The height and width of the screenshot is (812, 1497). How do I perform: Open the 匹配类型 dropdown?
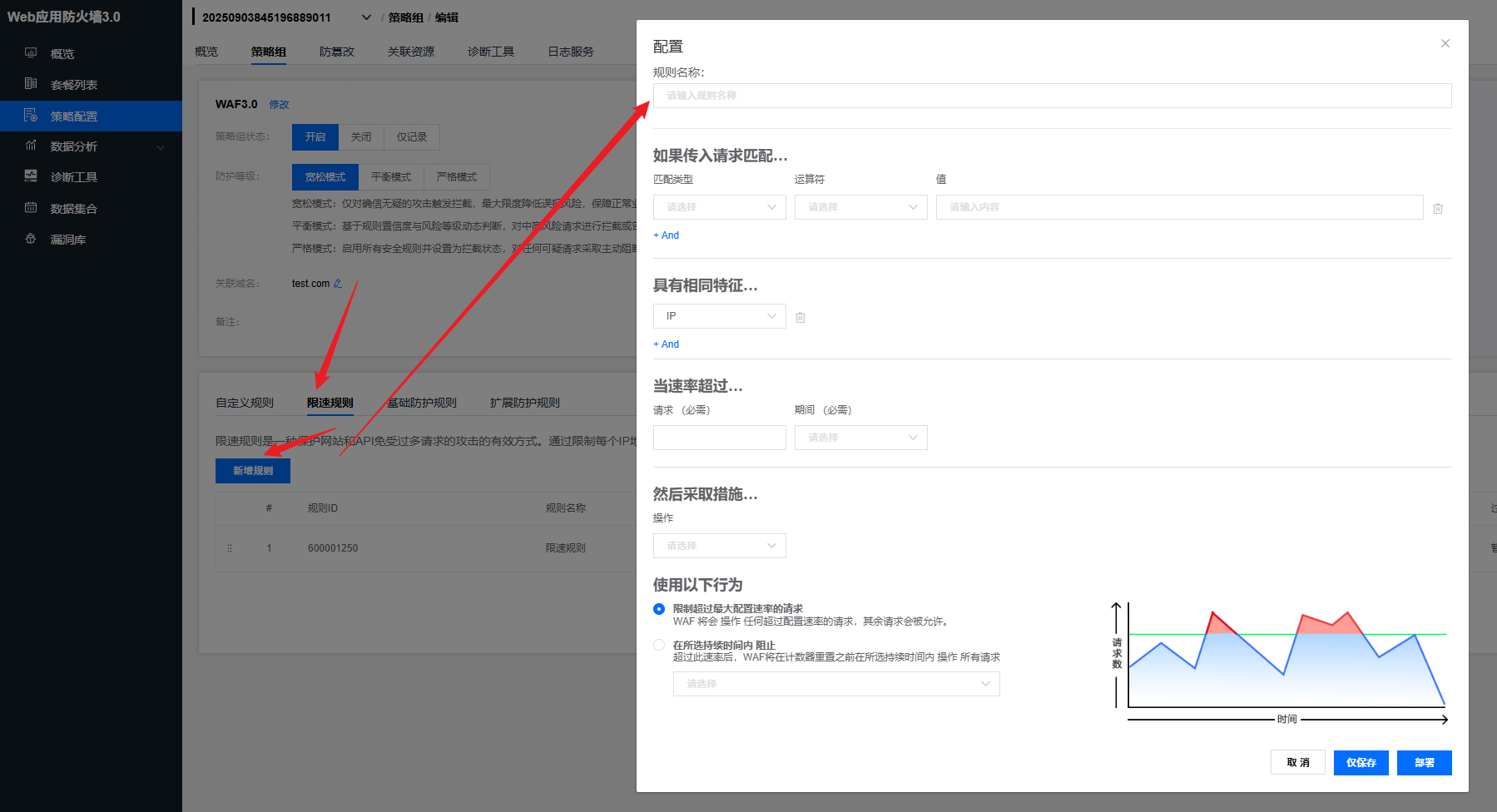point(720,207)
